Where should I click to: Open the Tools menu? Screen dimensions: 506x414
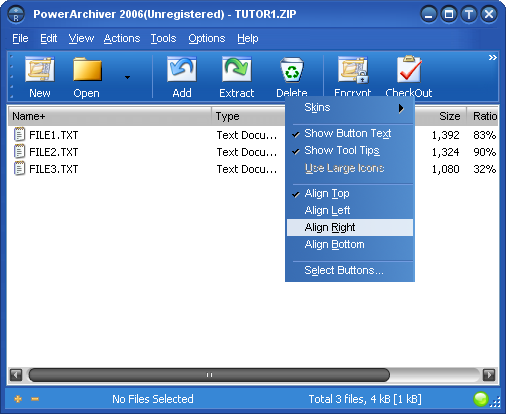point(163,38)
